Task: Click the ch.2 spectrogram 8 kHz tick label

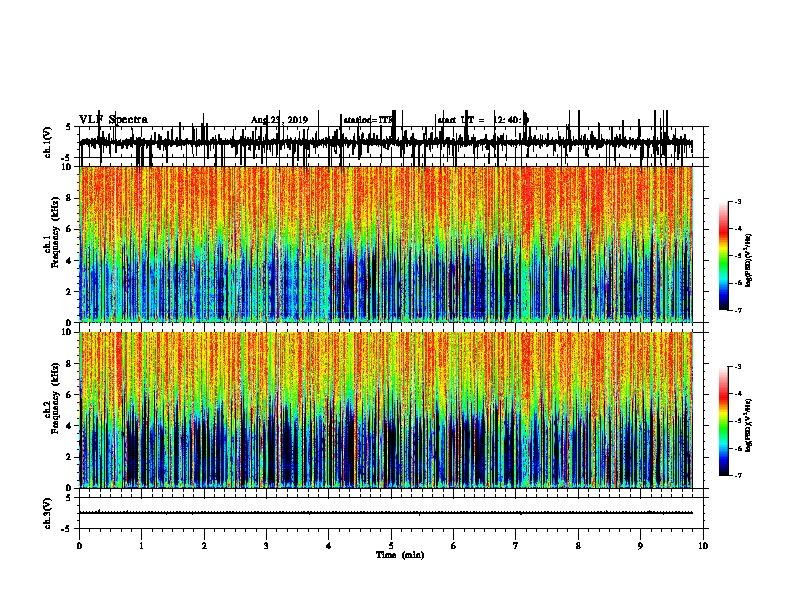Action: pyautogui.click(x=70, y=364)
